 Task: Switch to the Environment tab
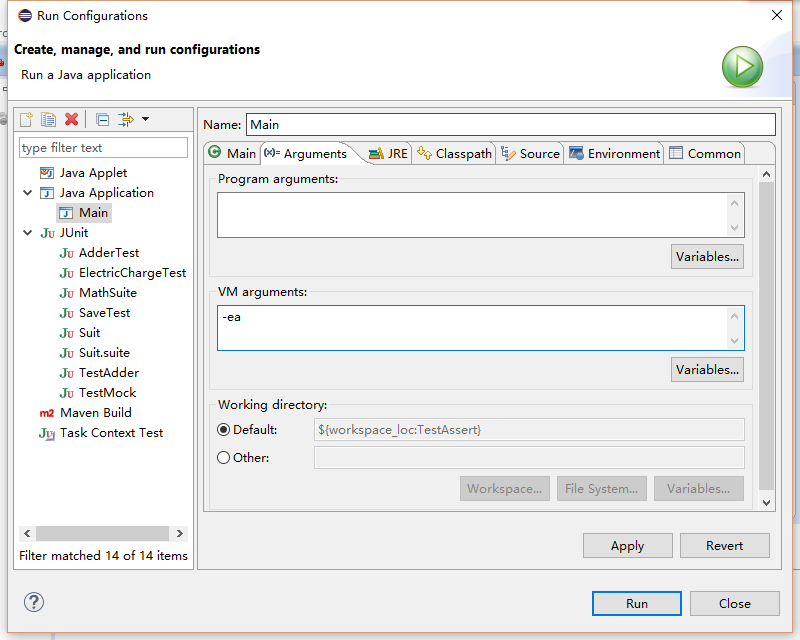coord(614,154)
